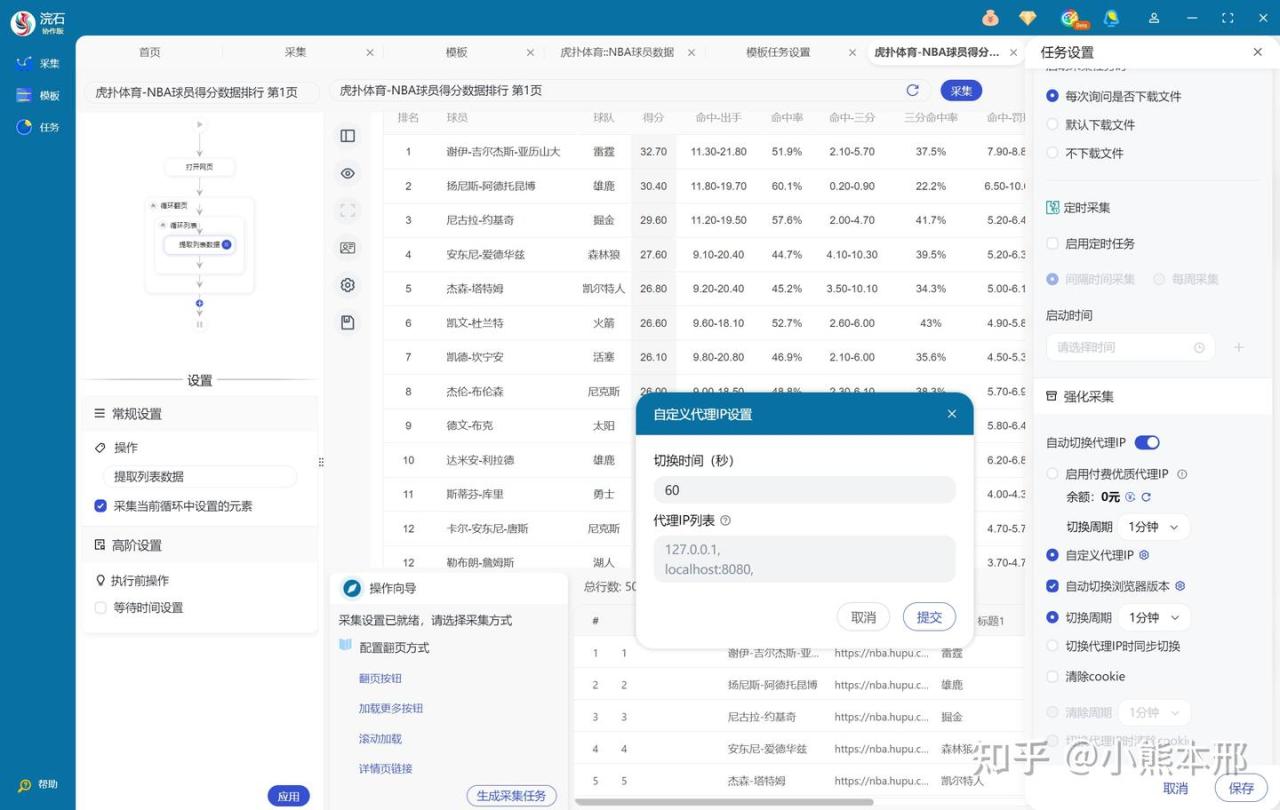The image size is (1280, 810).
Task: Open 帮助 at the sidebar bottom
Action: (38, 785)
